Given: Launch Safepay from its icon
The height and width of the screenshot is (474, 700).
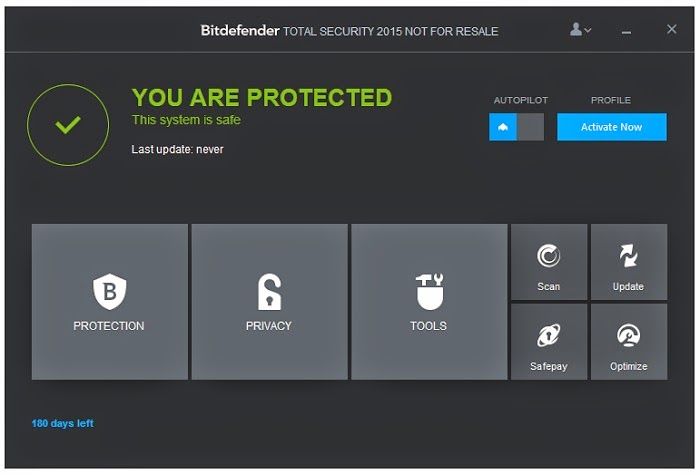Looking at the screenshot, I should coord(549,336).
